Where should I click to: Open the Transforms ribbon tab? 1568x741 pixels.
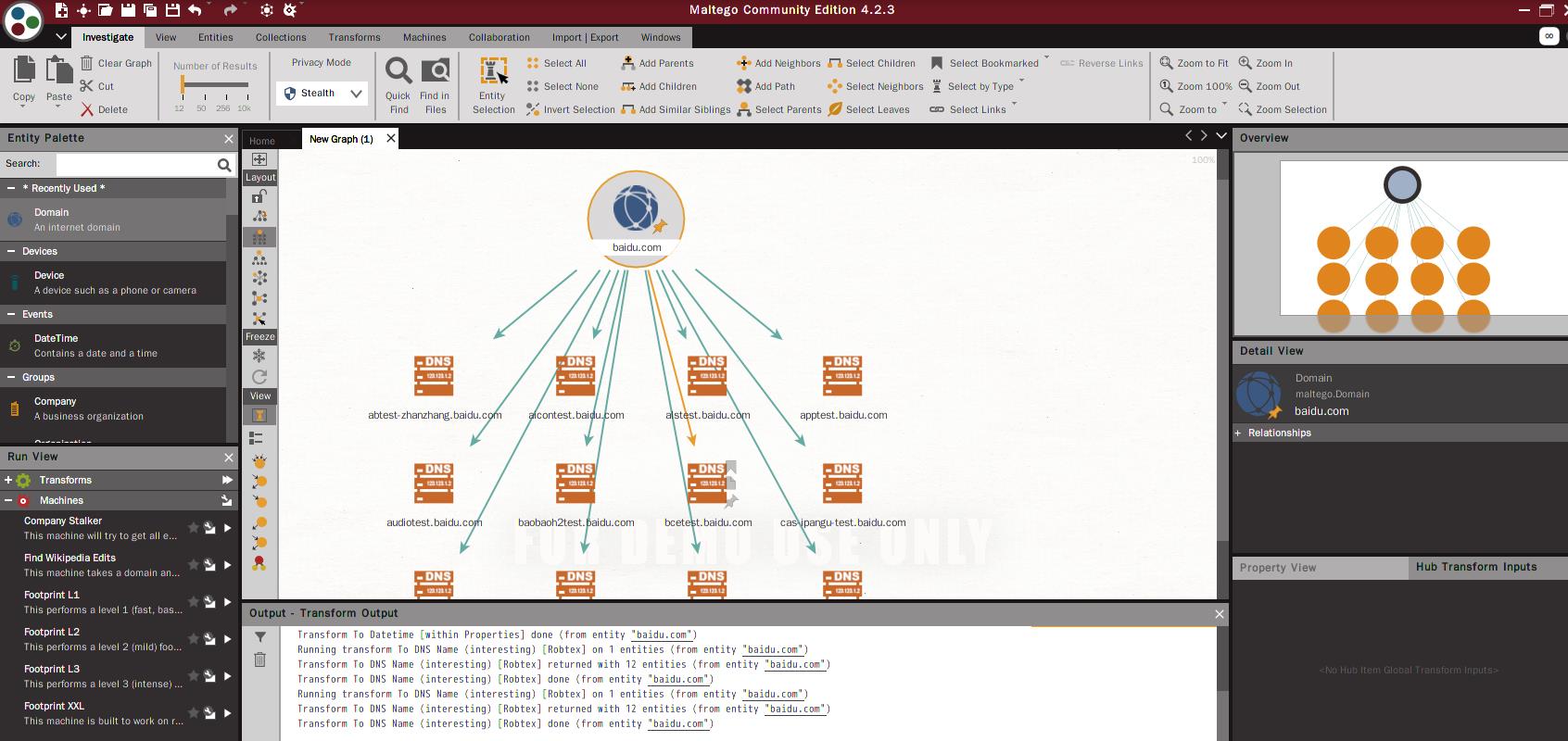tap(354, 37)
